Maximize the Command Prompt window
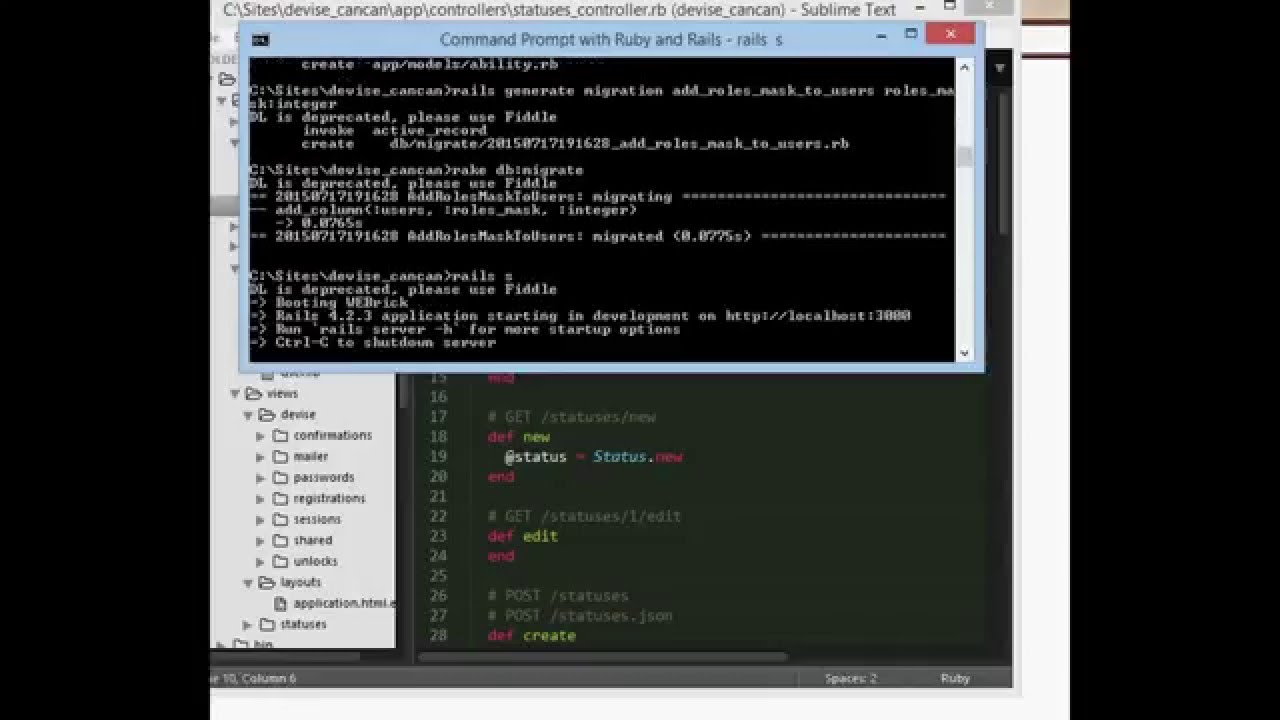1280x720 pixels. click(911, 36)
